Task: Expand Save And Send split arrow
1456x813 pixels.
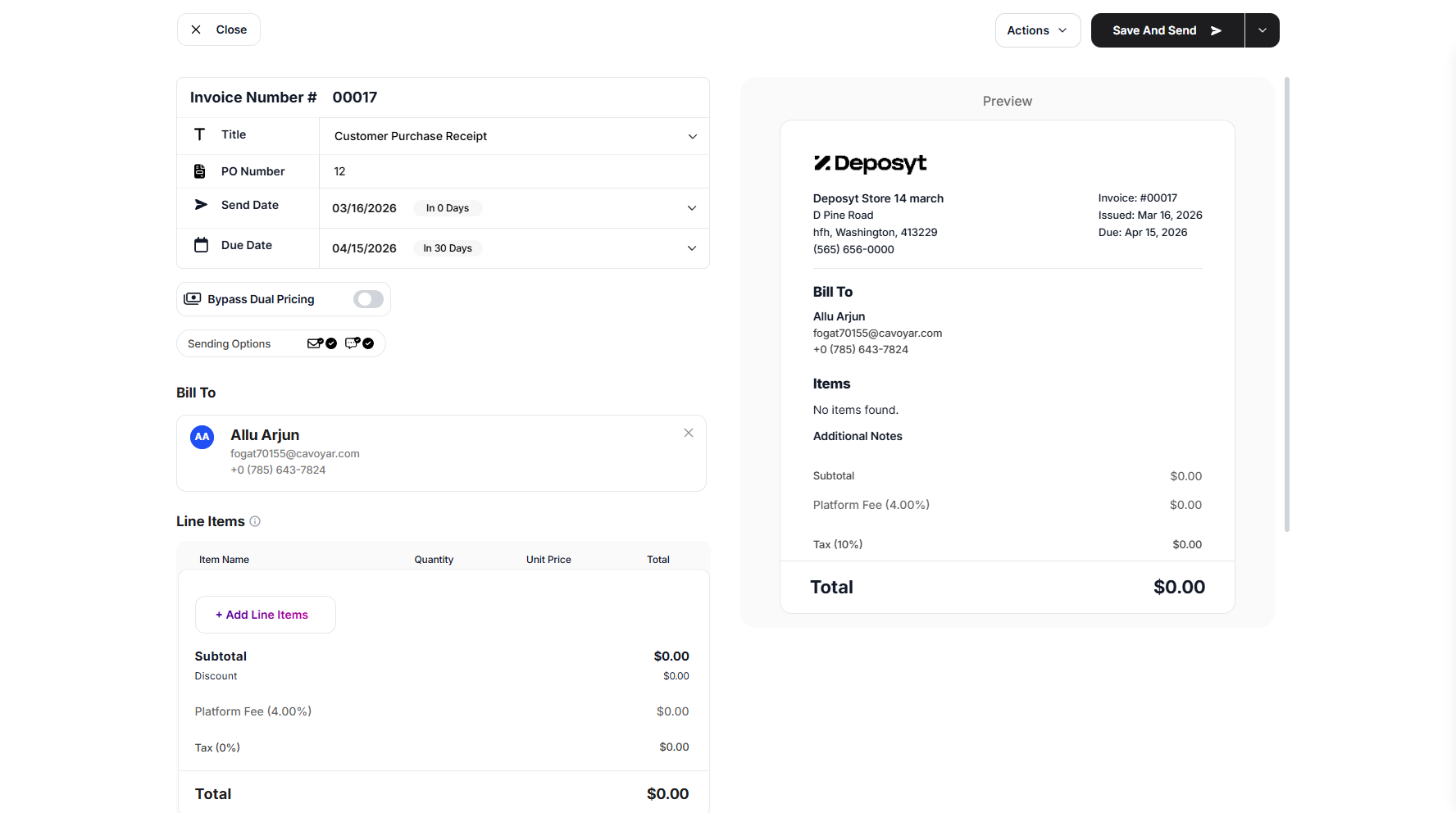Action: 1263,30
